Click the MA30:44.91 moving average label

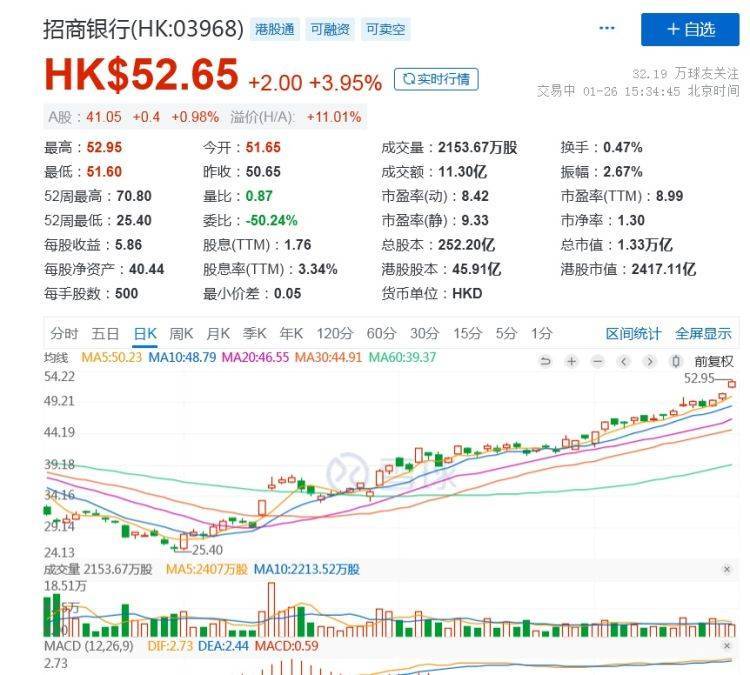tap(328, 357)
